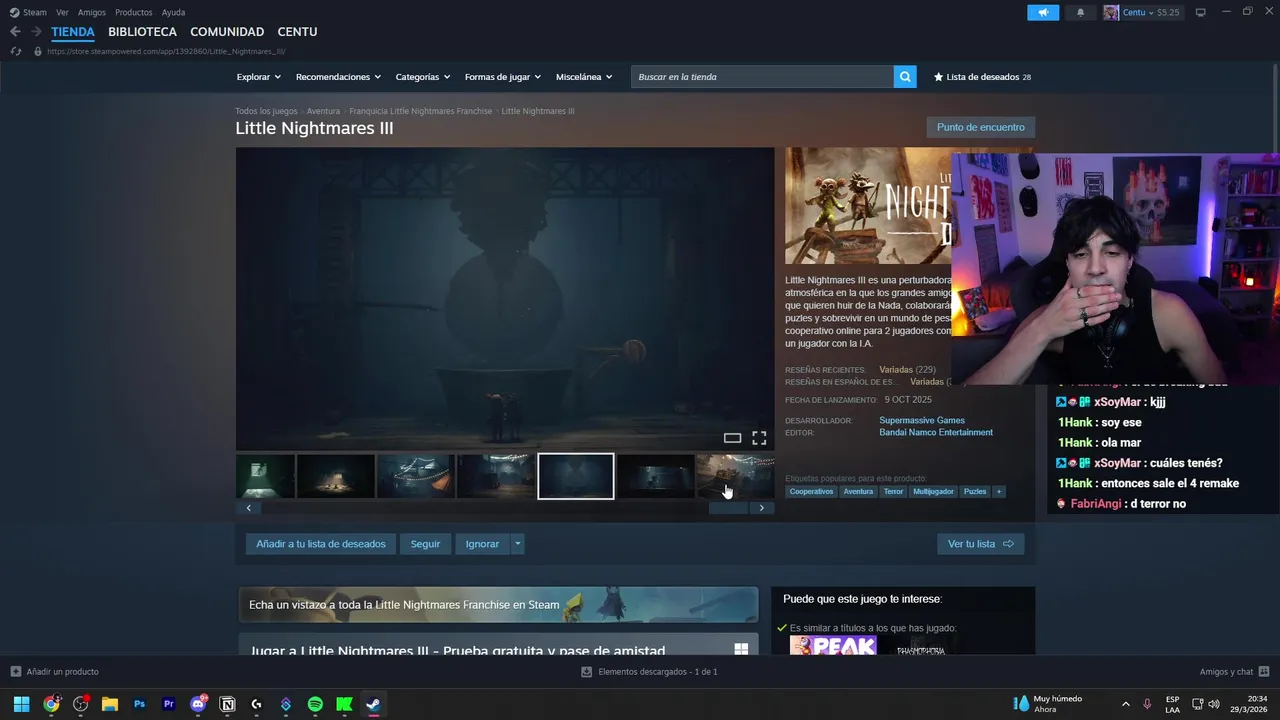Switch to the BIBLIOTECA tab
Viewport: 1280px width, 720px height.
coord(142,32)
